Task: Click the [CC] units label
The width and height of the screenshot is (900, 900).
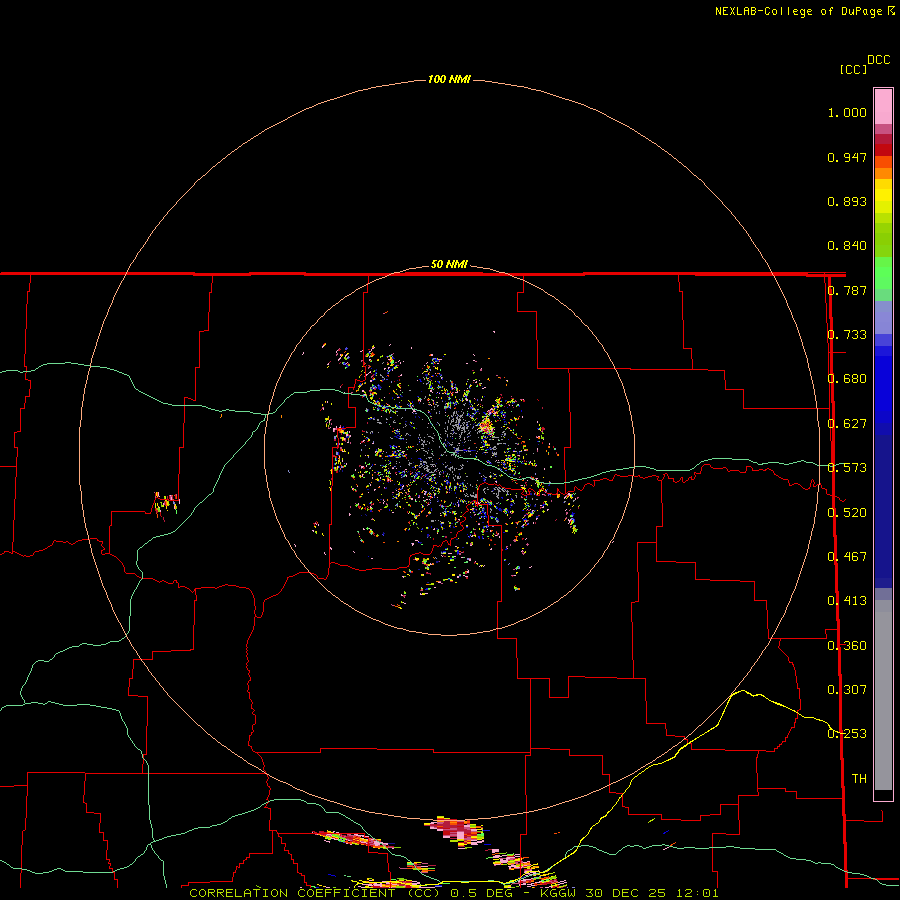Action: [853, 69]
